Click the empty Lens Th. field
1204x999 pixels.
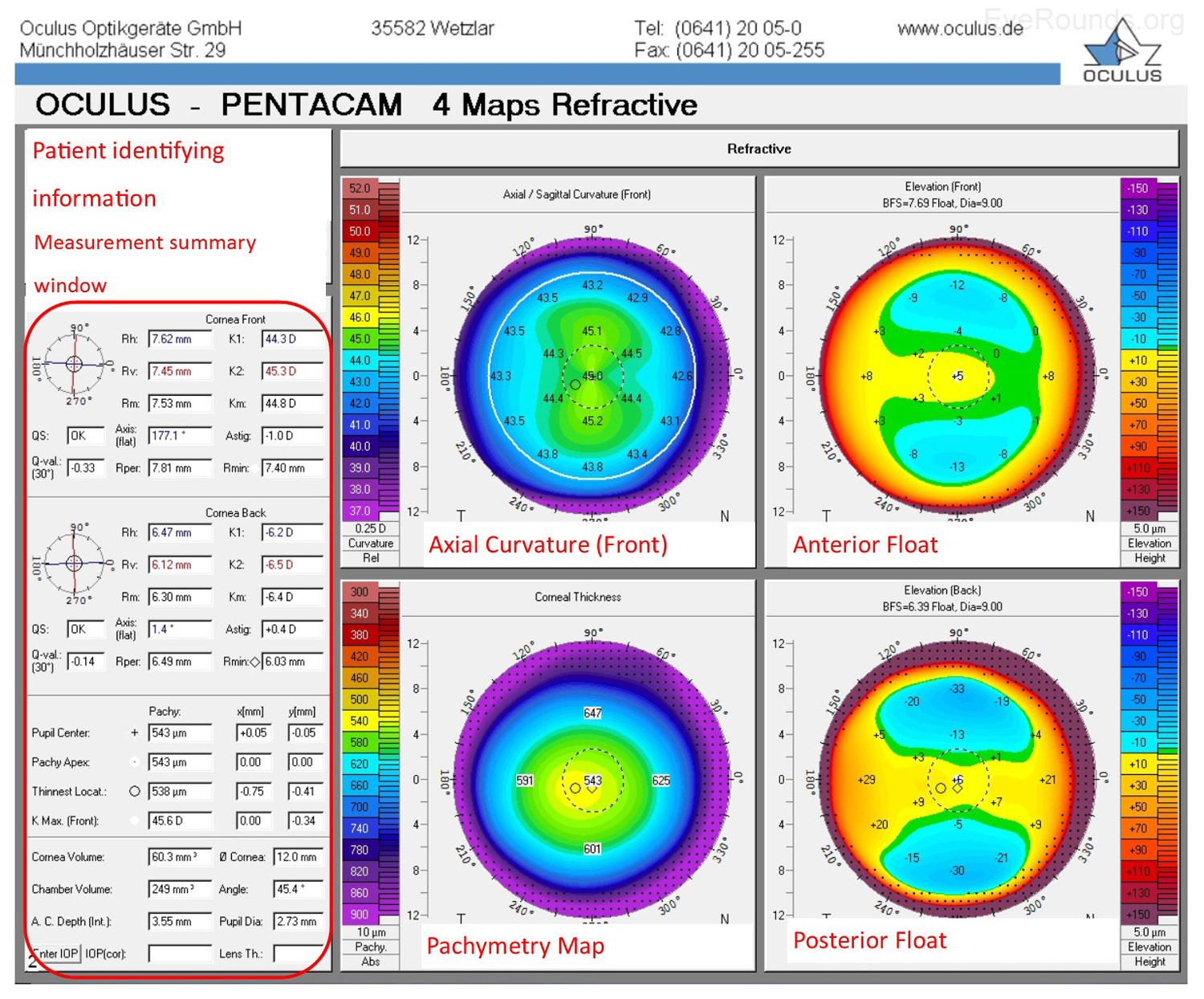click(x=298, y=953)
